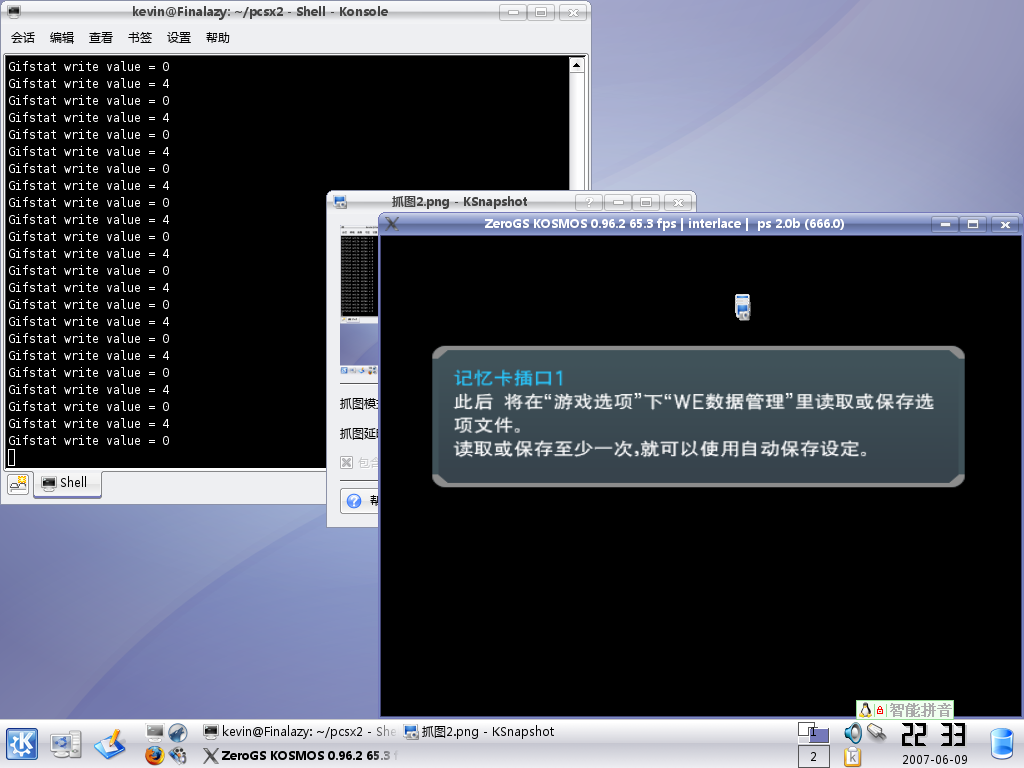Open the 会话 menu in Konsole
The width and height of the screenshot is (1024, 768).
coord(23,38)
